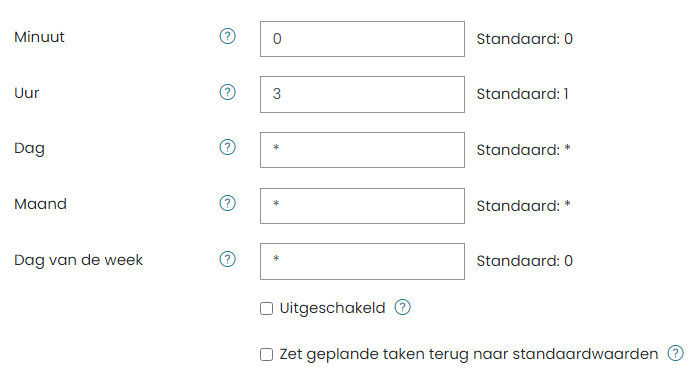Click into the Uur input field containing 3
Image resolution: width=699 pixels, height=381 pixels.
[x=362, y=94]
